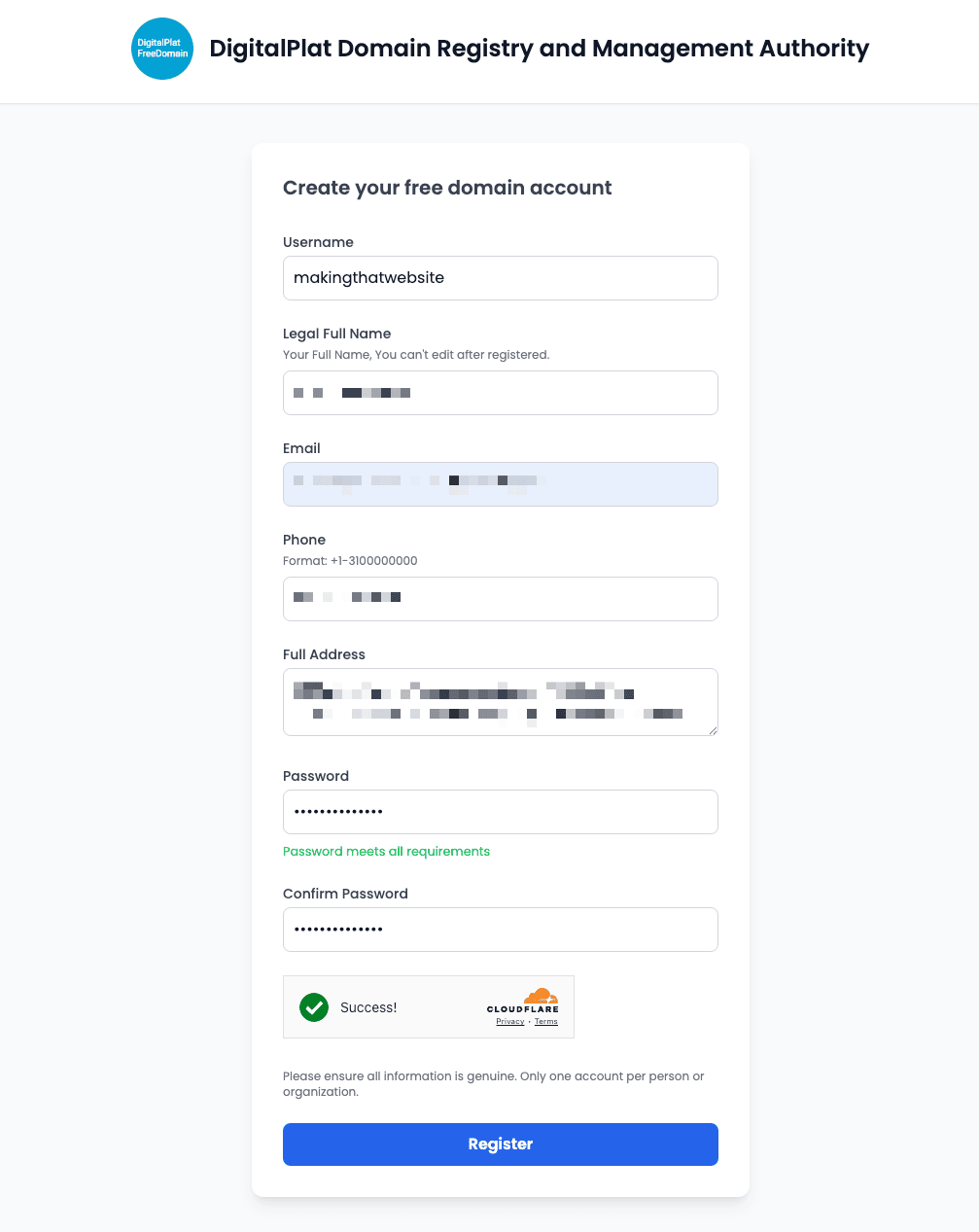Click the one account per person notice
This screenshot has height=1232, width=979.
493,1083
